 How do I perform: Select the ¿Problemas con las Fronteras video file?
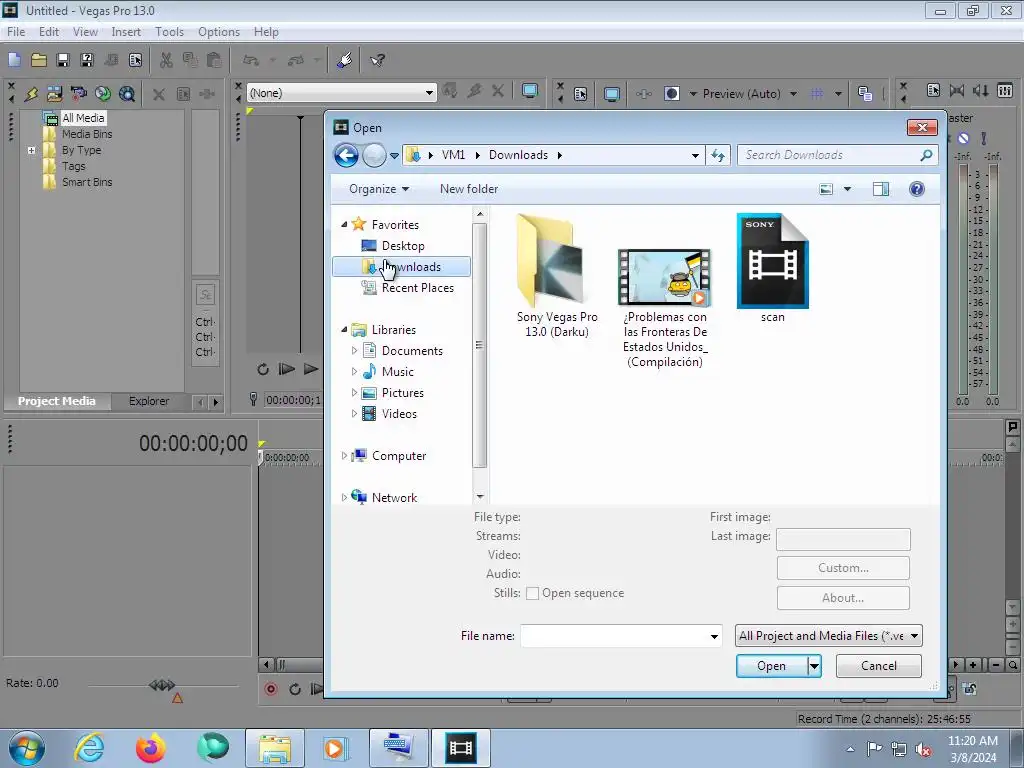(x=665, y=308)
